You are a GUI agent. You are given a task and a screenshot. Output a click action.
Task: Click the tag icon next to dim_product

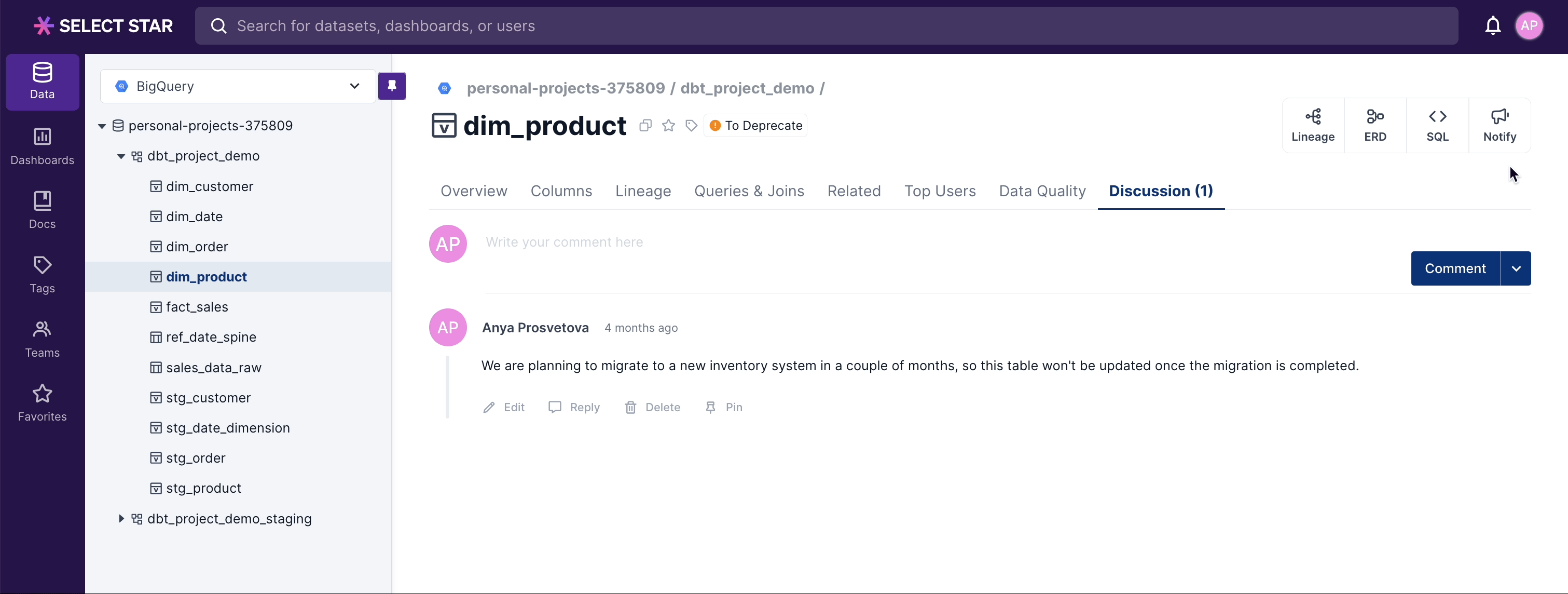coord(692,126)
